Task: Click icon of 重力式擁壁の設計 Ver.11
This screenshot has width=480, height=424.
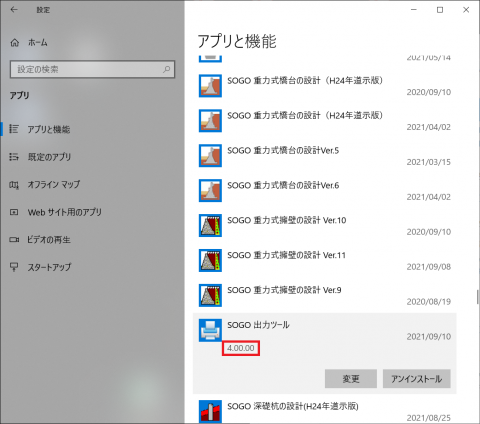Action: 210,260
